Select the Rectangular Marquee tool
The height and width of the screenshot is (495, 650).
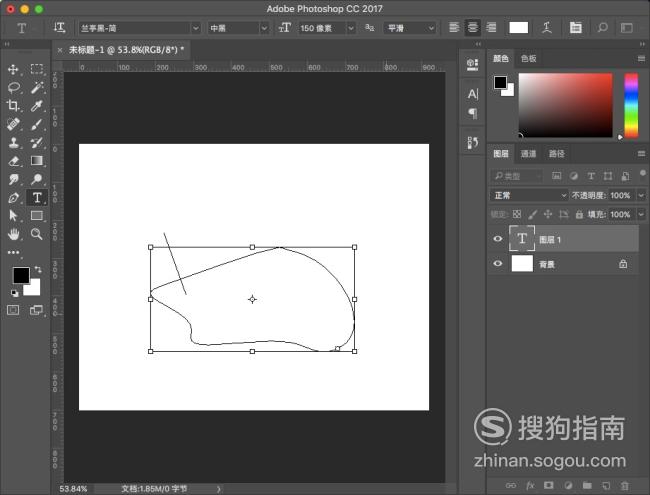pyautogui.click(x=36, y=69)
